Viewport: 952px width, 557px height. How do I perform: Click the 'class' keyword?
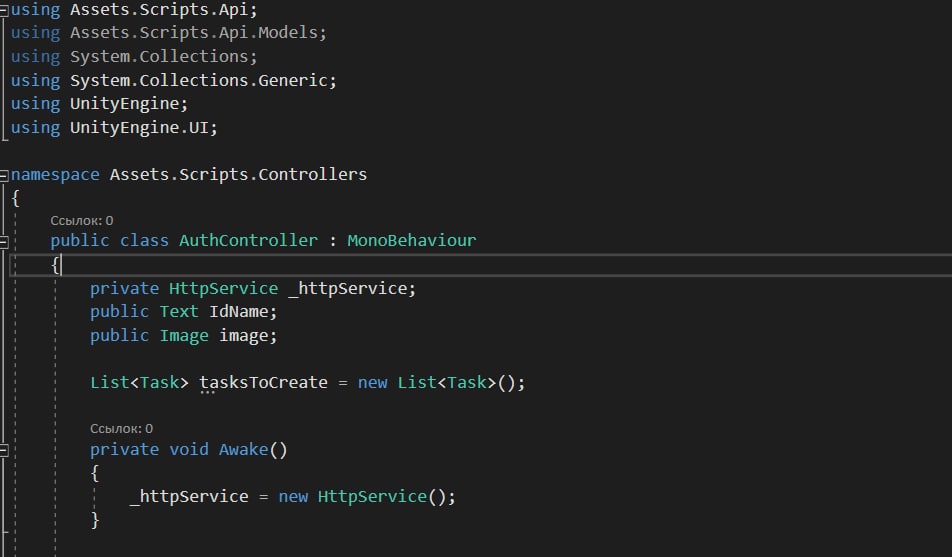[144, 241]
